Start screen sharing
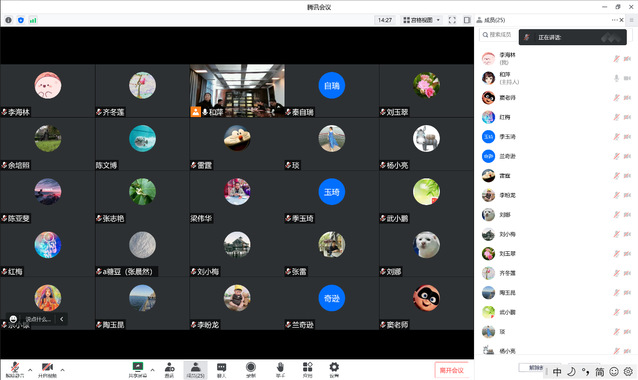Viewport: 638px width, 380px height. click(x=138, y=369)
